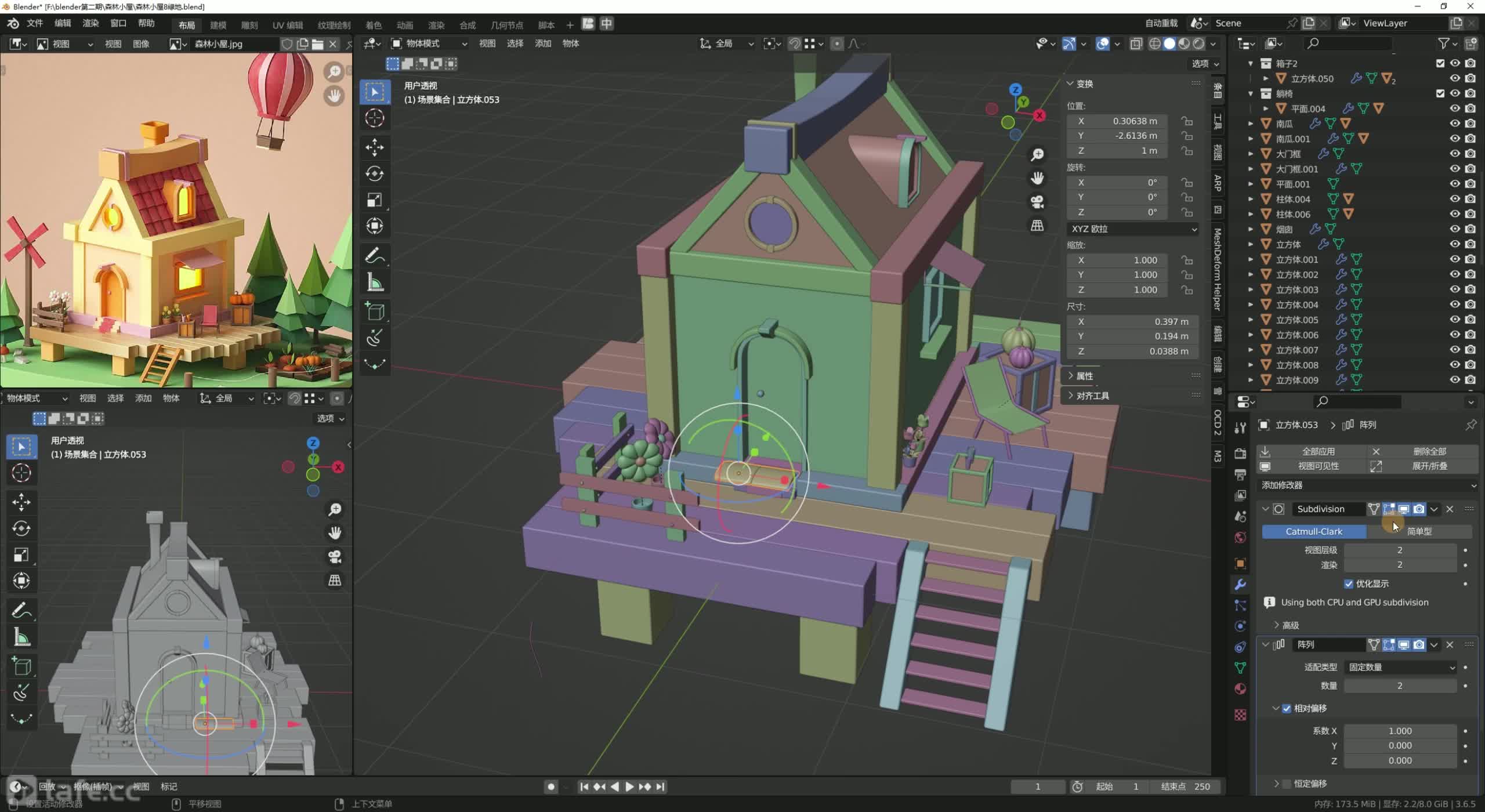
Task: Select the 简单型 subdivision type
Action: 1419,531
